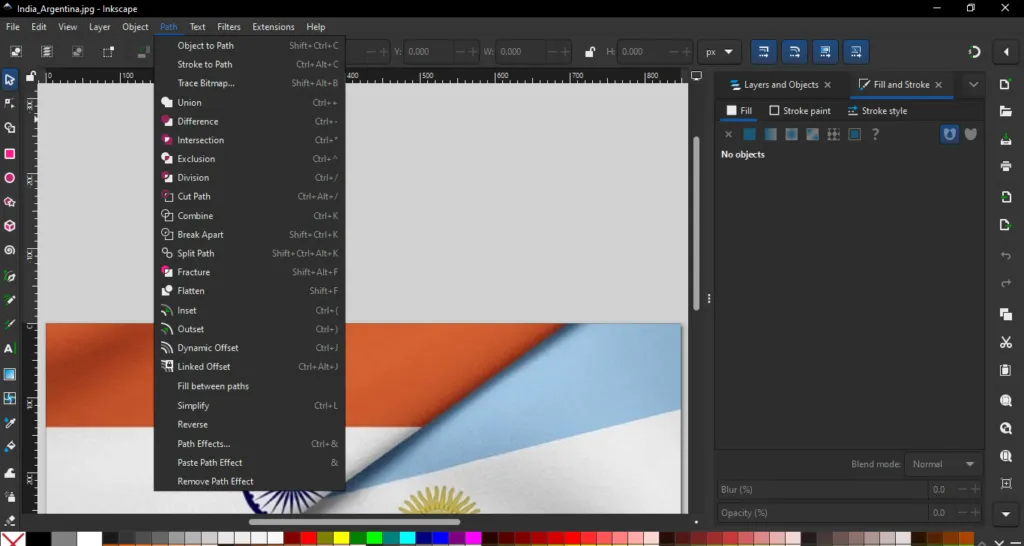Select the Mesh gradient tool
The image size is (1024, 546).
point(9,398)
